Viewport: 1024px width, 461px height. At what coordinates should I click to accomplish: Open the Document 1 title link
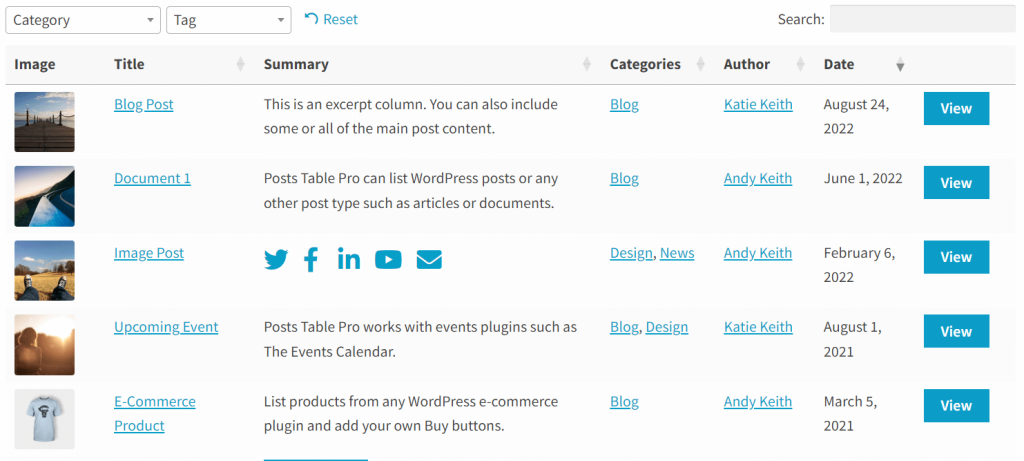click(152, 178)
